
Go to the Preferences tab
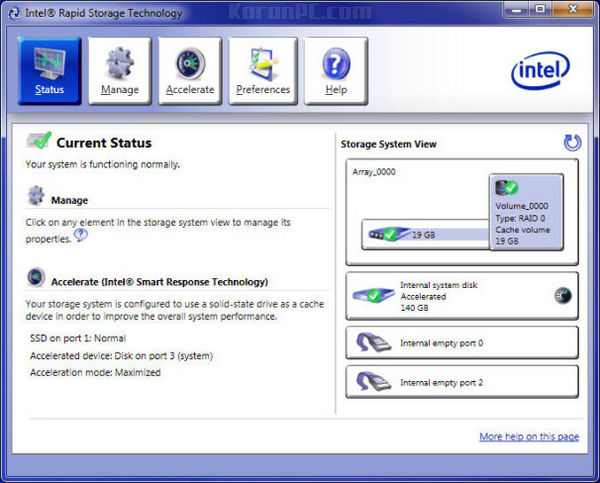click(263, 71)
